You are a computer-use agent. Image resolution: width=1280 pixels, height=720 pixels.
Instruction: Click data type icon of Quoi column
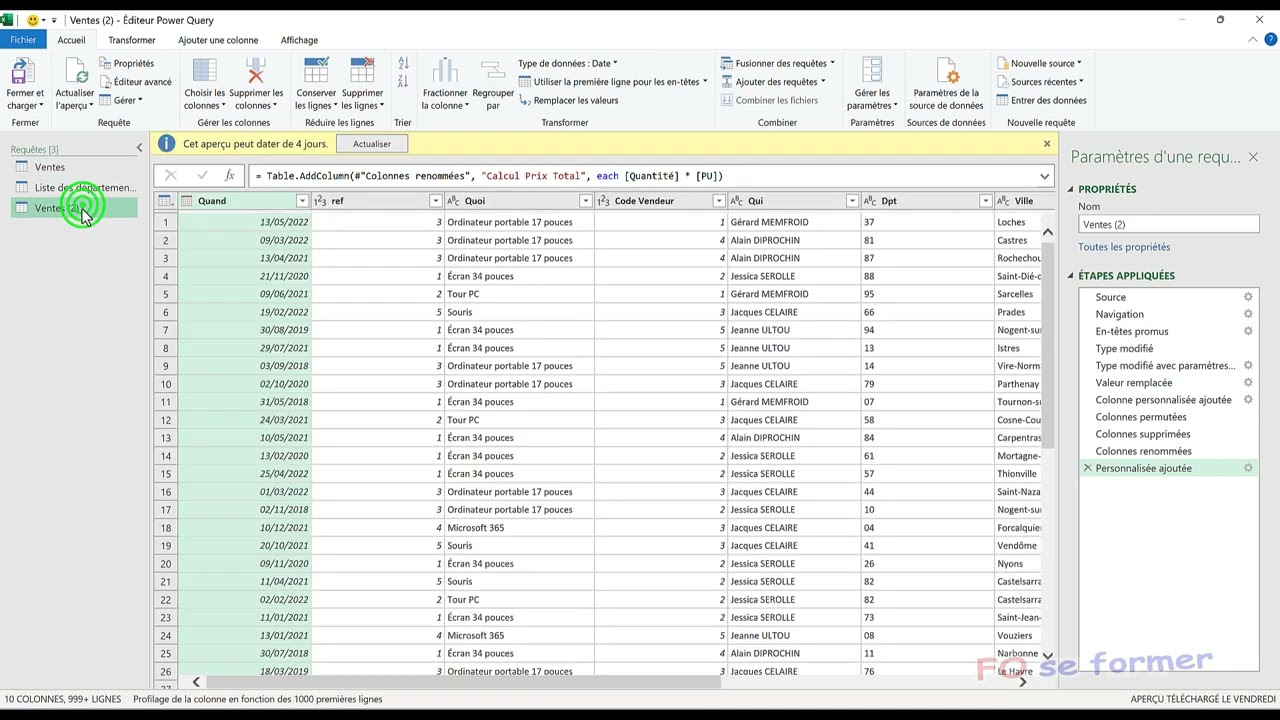[453, 201]
